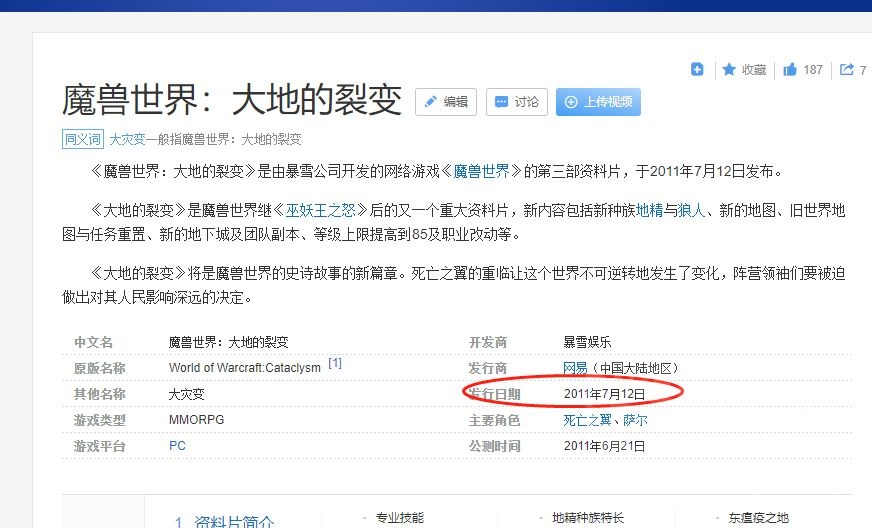Click the World of Warcraft:Cataclysm value
This screenshot has height=528, width=872.
tap(245, 368)
